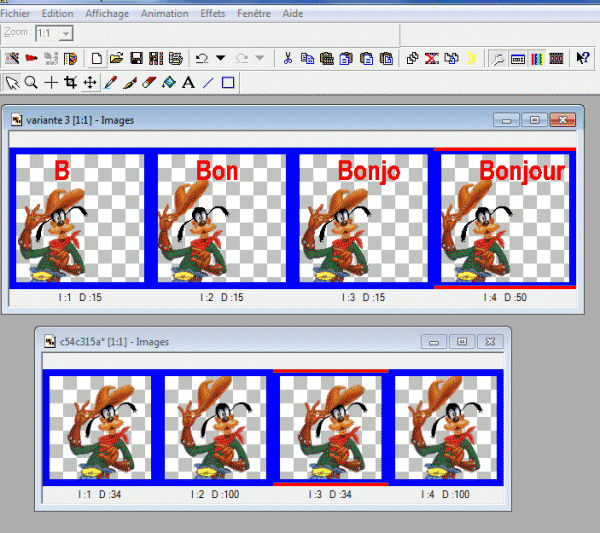
Task: Open an animation file with the folder icon
Action: (116, 59)
